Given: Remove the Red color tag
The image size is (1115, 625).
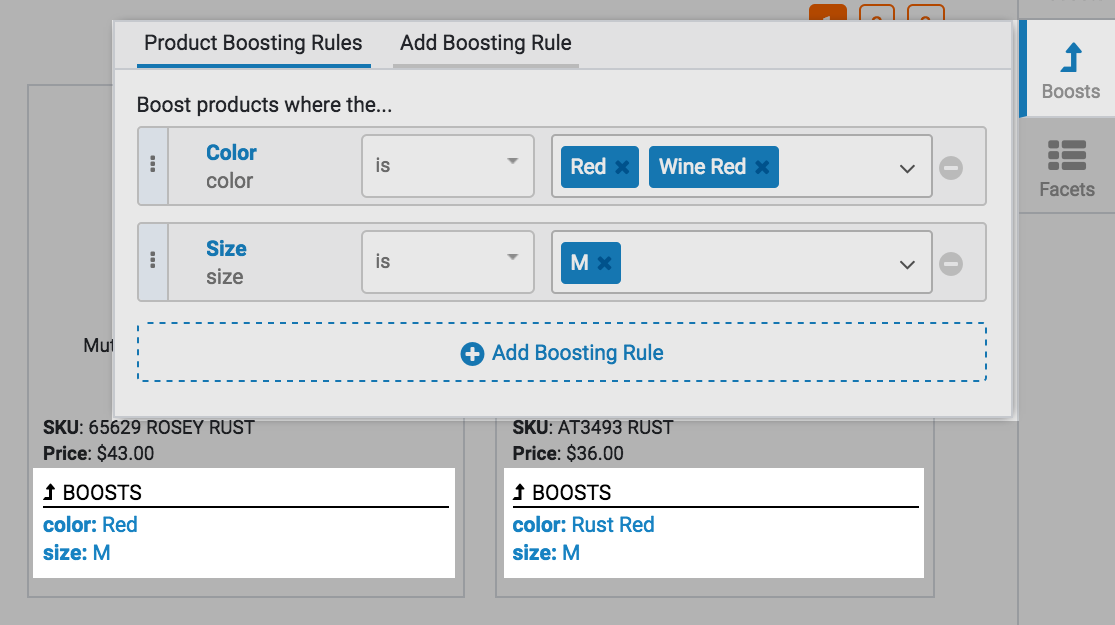Looking at the screenshot, I should [622, 167].
